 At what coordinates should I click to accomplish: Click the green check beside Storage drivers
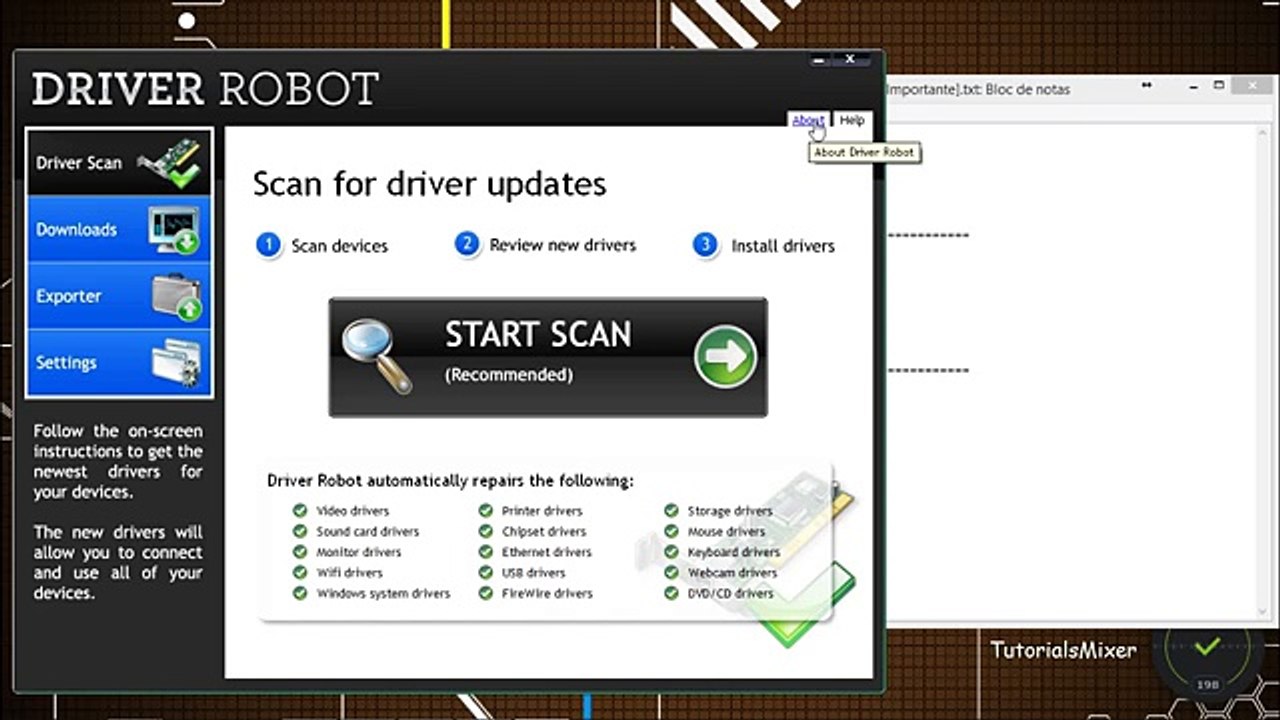[x=671, y=510]
